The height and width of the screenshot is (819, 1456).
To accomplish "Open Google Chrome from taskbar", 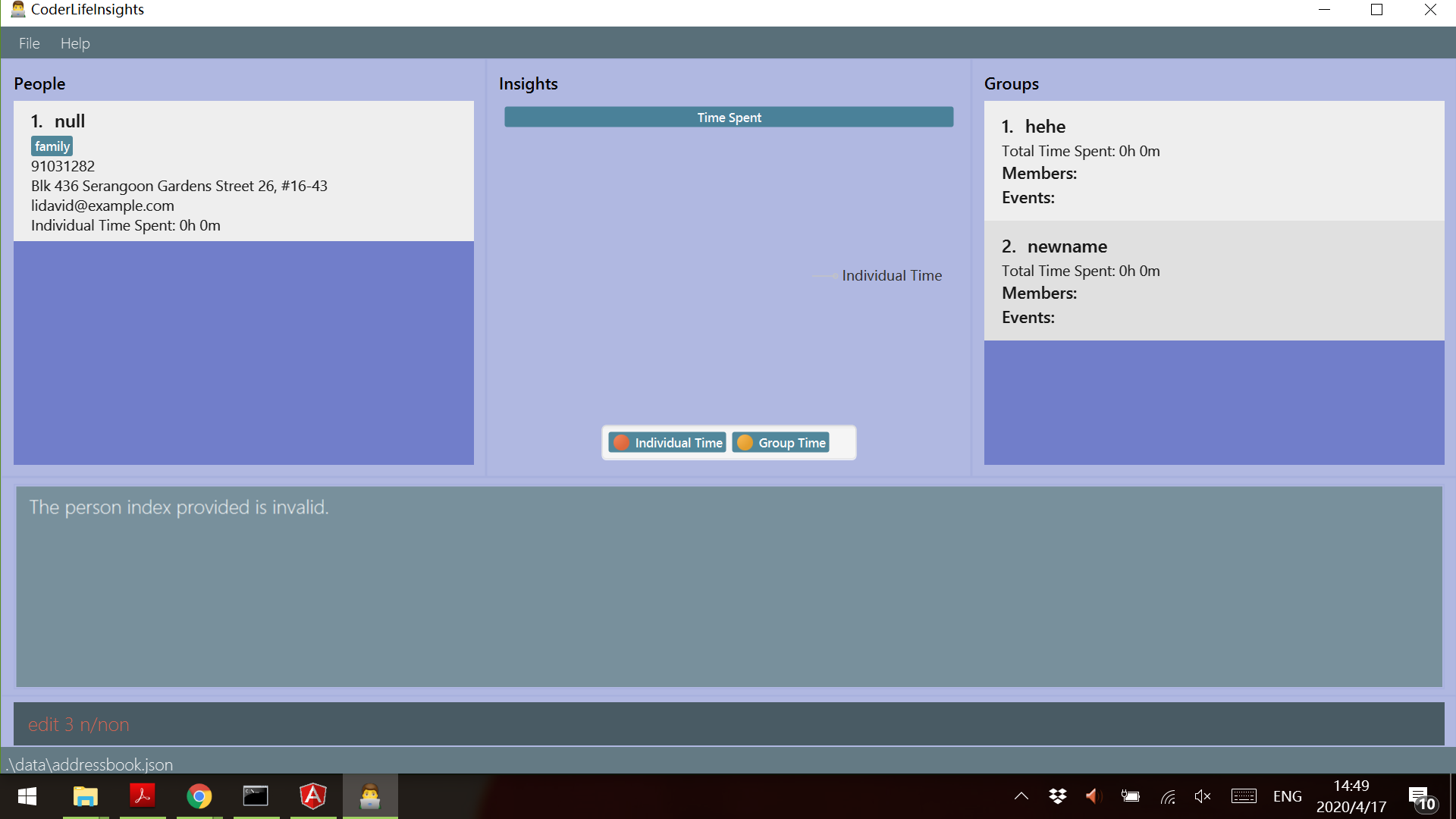I will (x=199, y=796).
